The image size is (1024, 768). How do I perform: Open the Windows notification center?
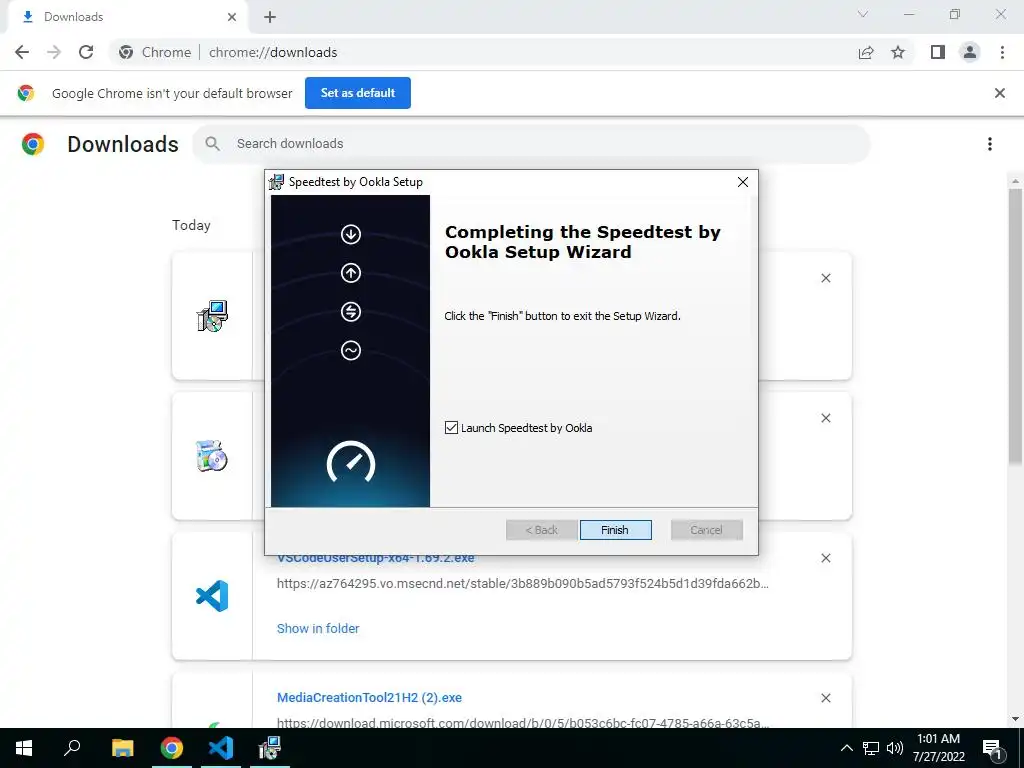[x=993, y=749]
